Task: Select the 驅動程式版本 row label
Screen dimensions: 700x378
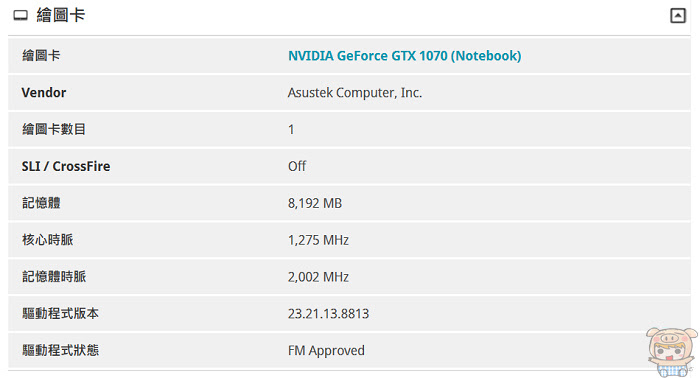Action: click(x=60, y=313)
